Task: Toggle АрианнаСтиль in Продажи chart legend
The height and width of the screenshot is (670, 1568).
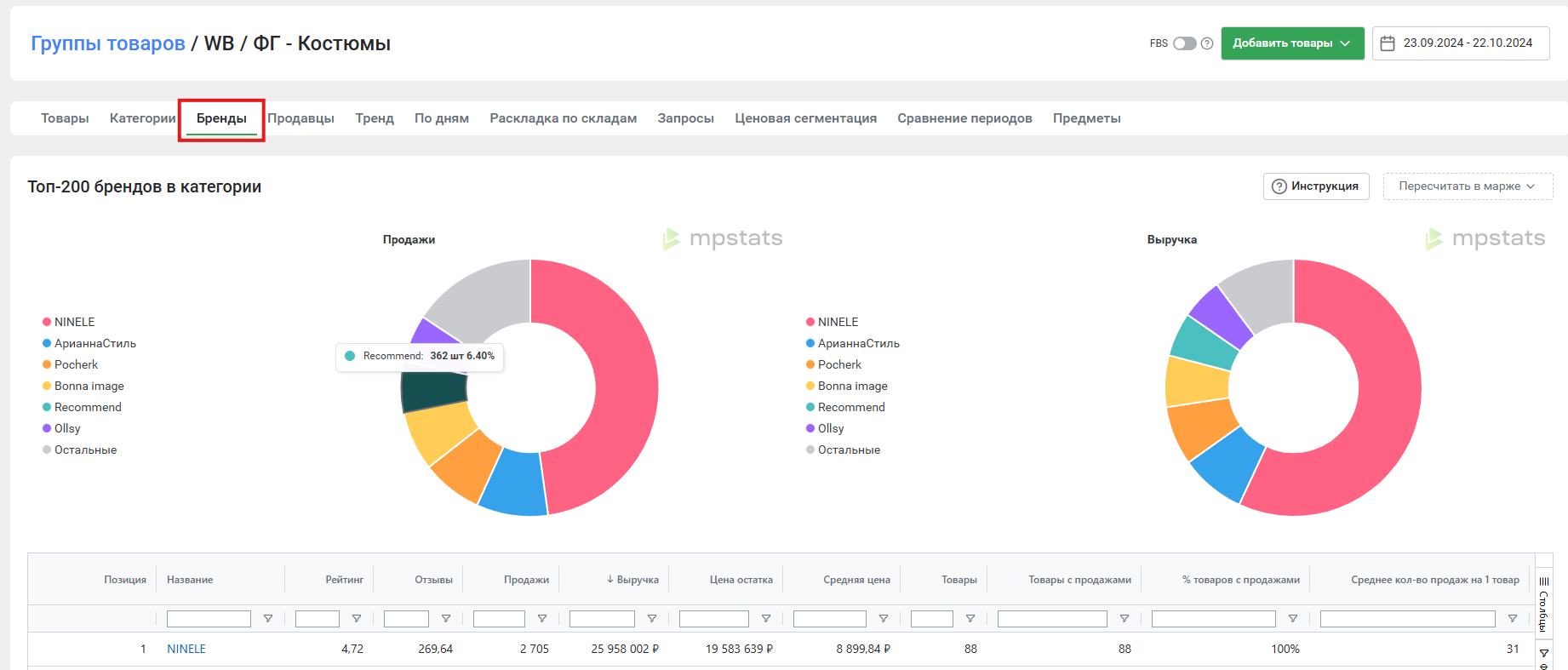Action: tap(89, 343)
